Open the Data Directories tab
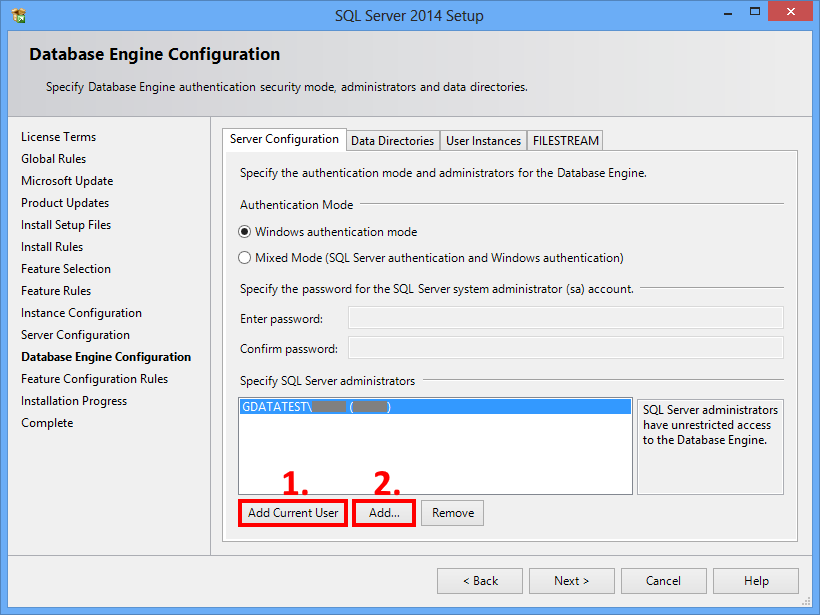820x615 pixels. (x=393, y=141)
